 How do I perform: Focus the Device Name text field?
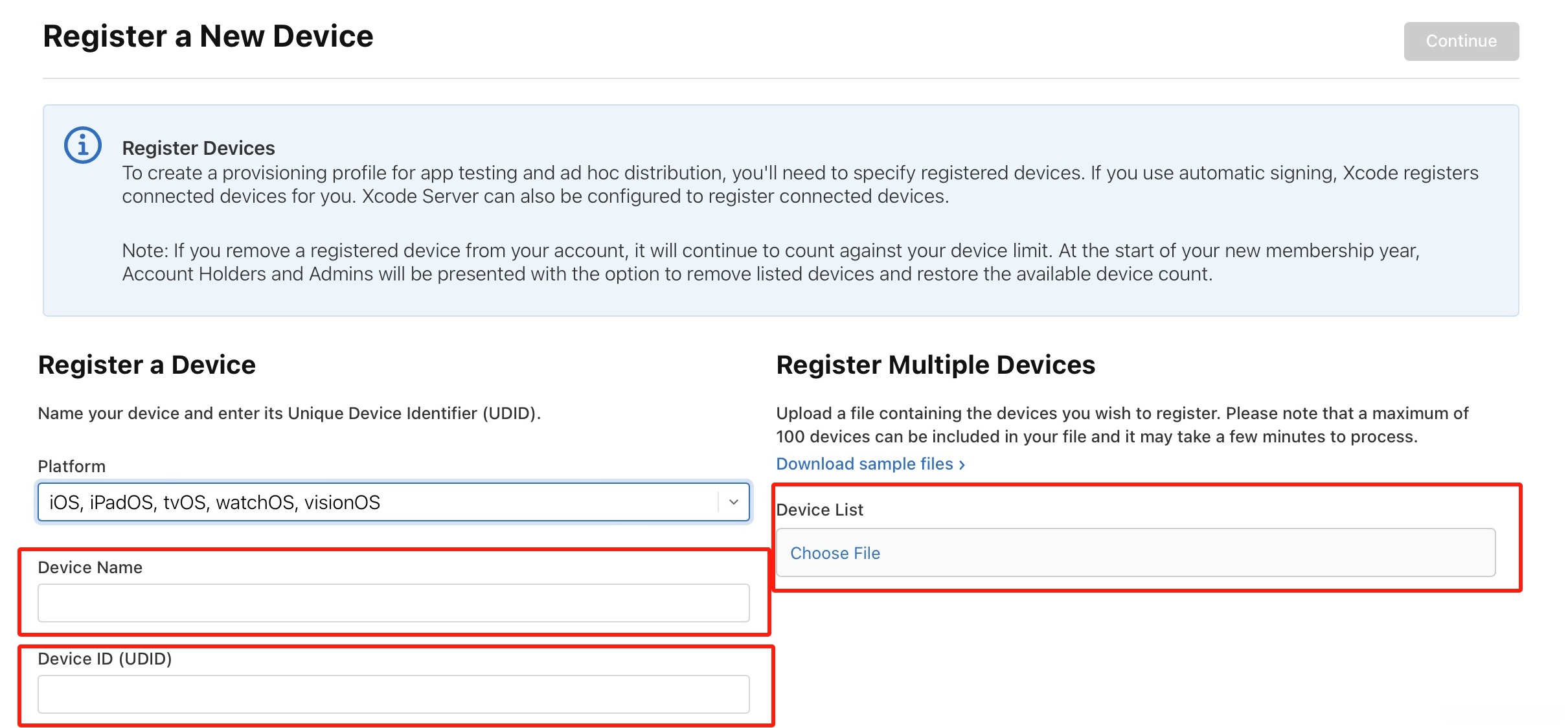[x=393, y=603]
